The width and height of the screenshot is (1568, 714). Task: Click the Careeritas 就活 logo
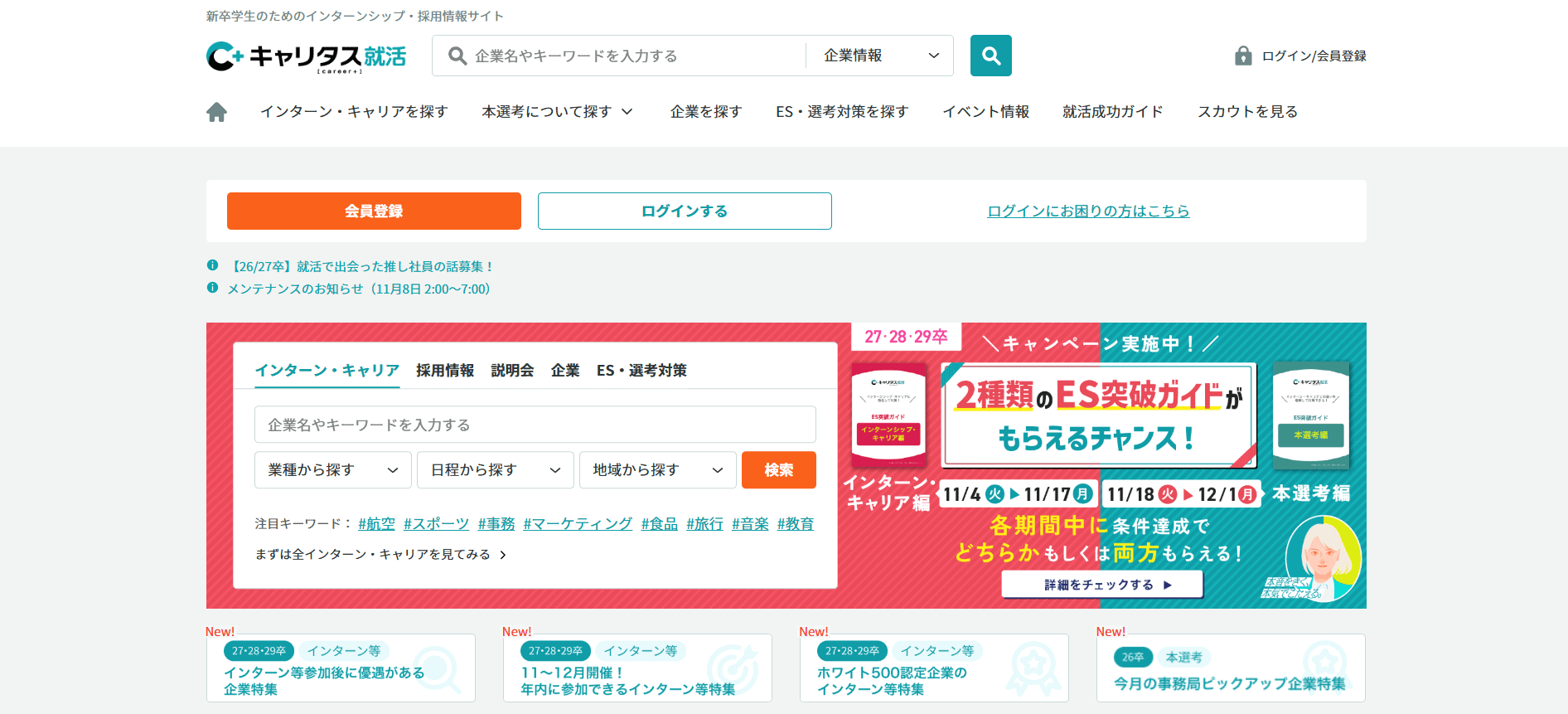[x=306, y=56]
